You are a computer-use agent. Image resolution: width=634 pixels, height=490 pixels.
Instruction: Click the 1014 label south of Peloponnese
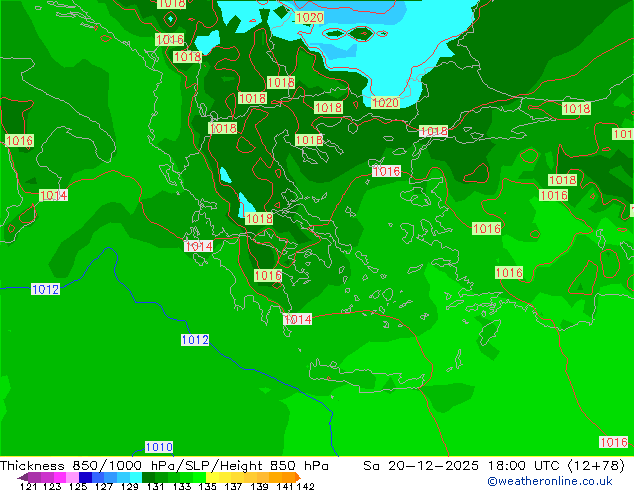[298, 319]
